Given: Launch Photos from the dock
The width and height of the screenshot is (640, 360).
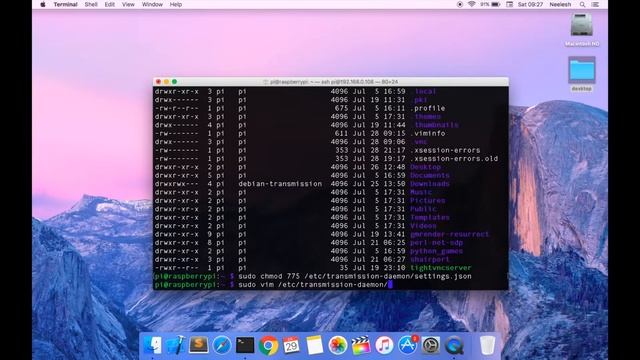Looking at the screenshot, I should [x=338, y=345].
